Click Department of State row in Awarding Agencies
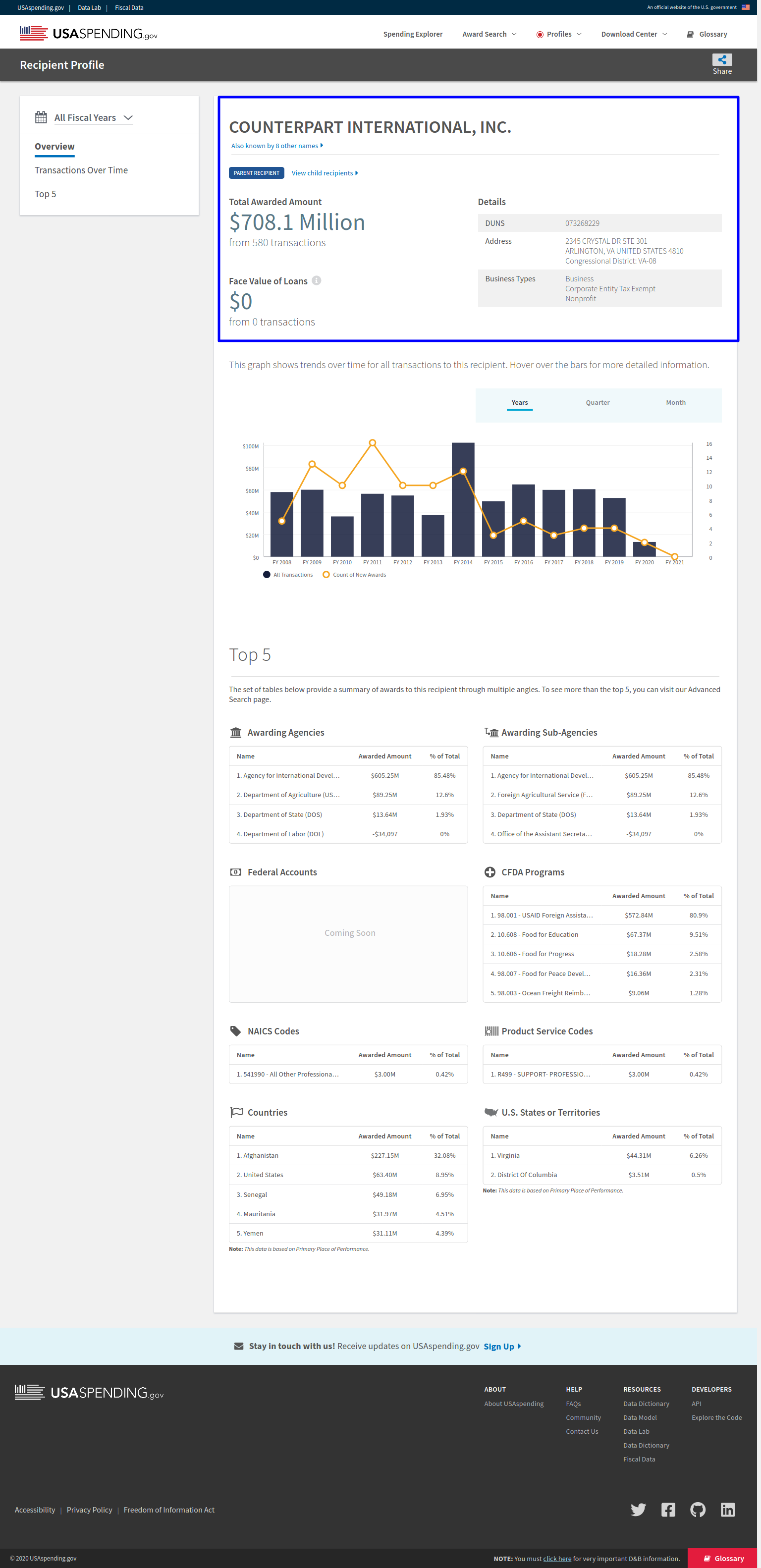Viewport: 761px width, 1568px height. (348, 814)
